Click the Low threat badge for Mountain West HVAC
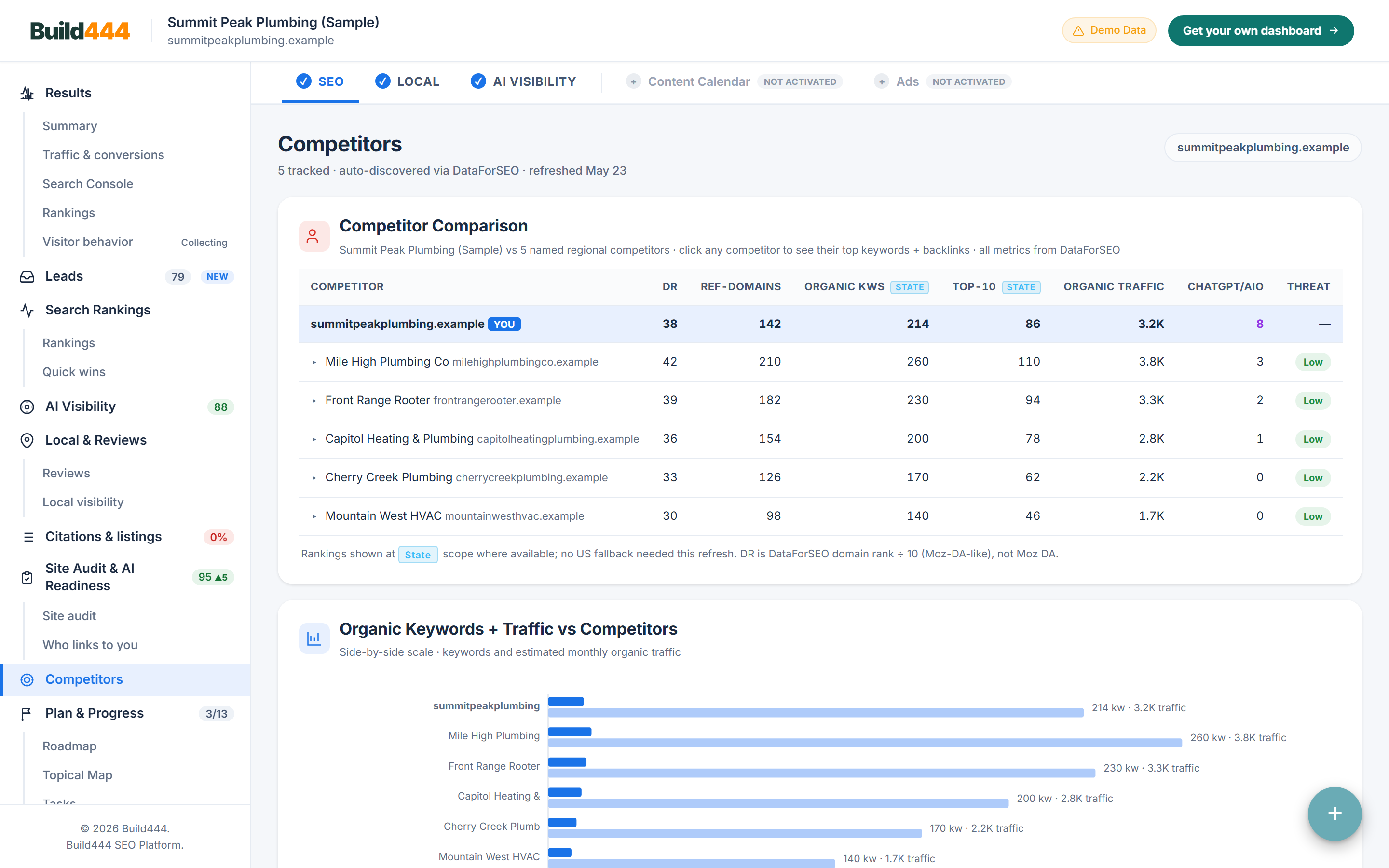1389x868 pixels. pyautogui.click(x=1313, y=516)
